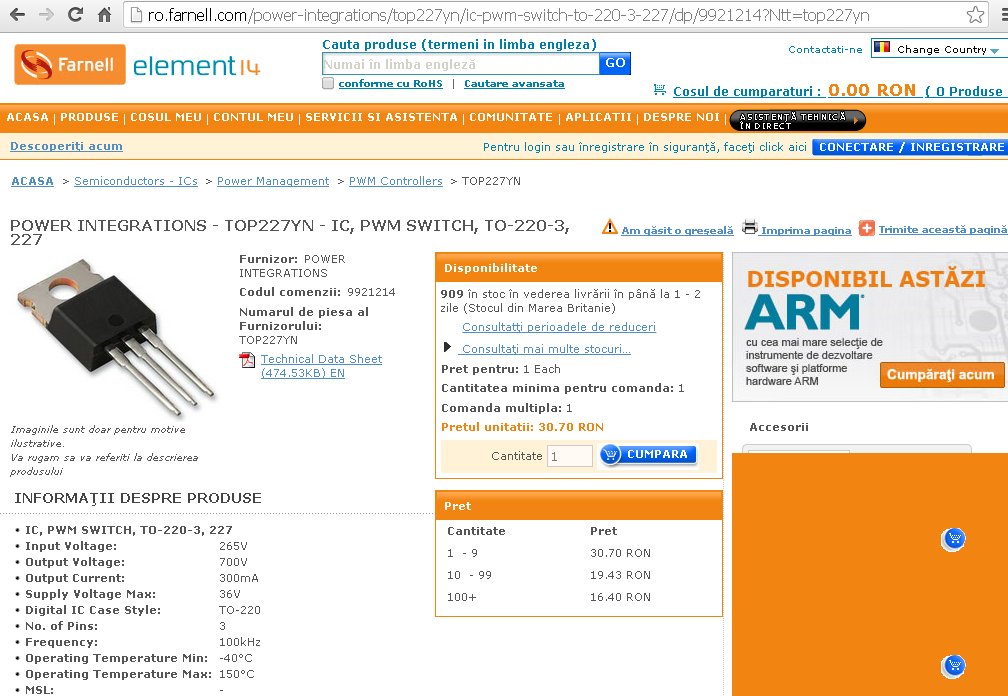
Task: Click the Romanian flag icon
Action: pos(882,48)
